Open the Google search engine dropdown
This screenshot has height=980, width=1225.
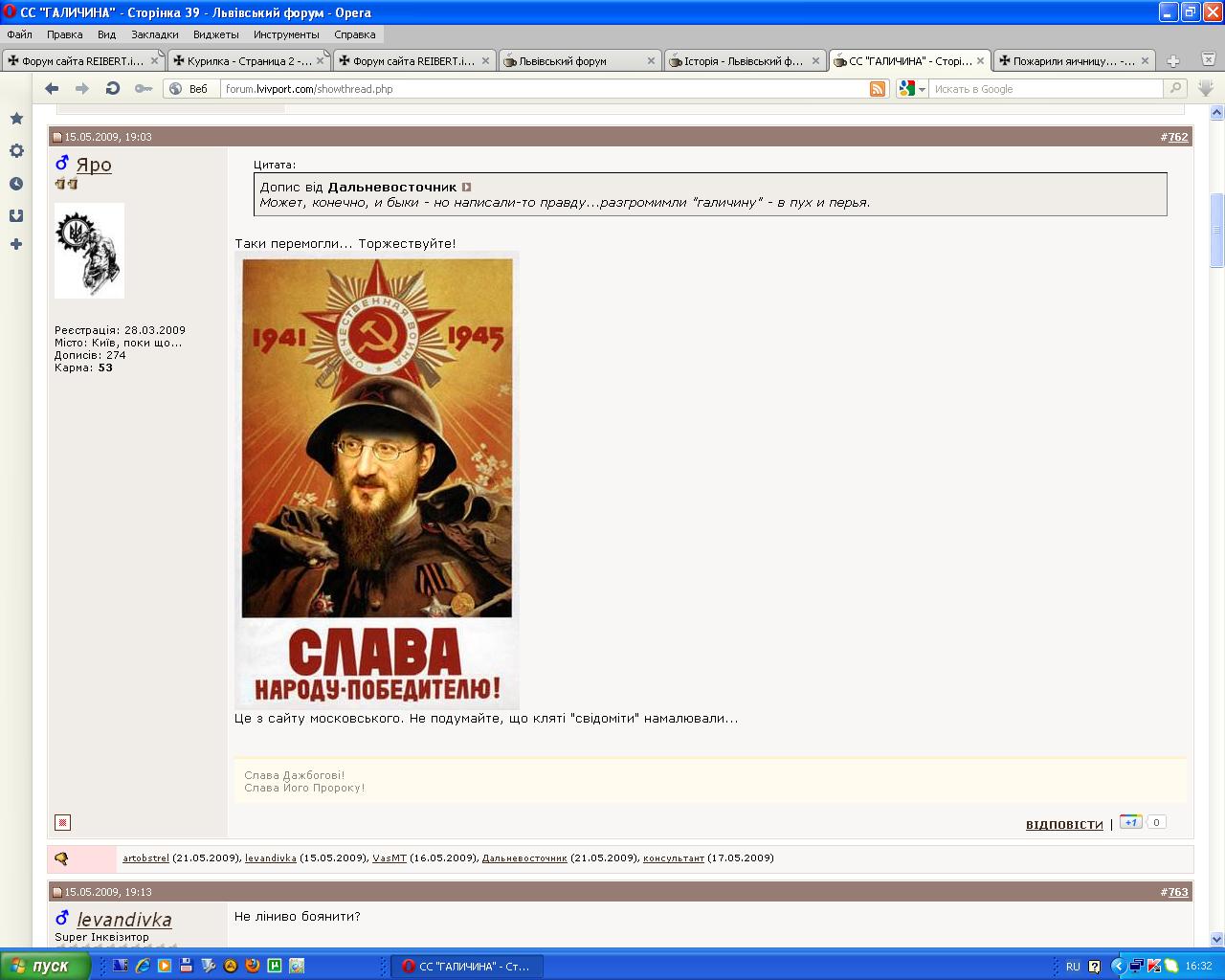pyautogui.click(x=912, y=89)
